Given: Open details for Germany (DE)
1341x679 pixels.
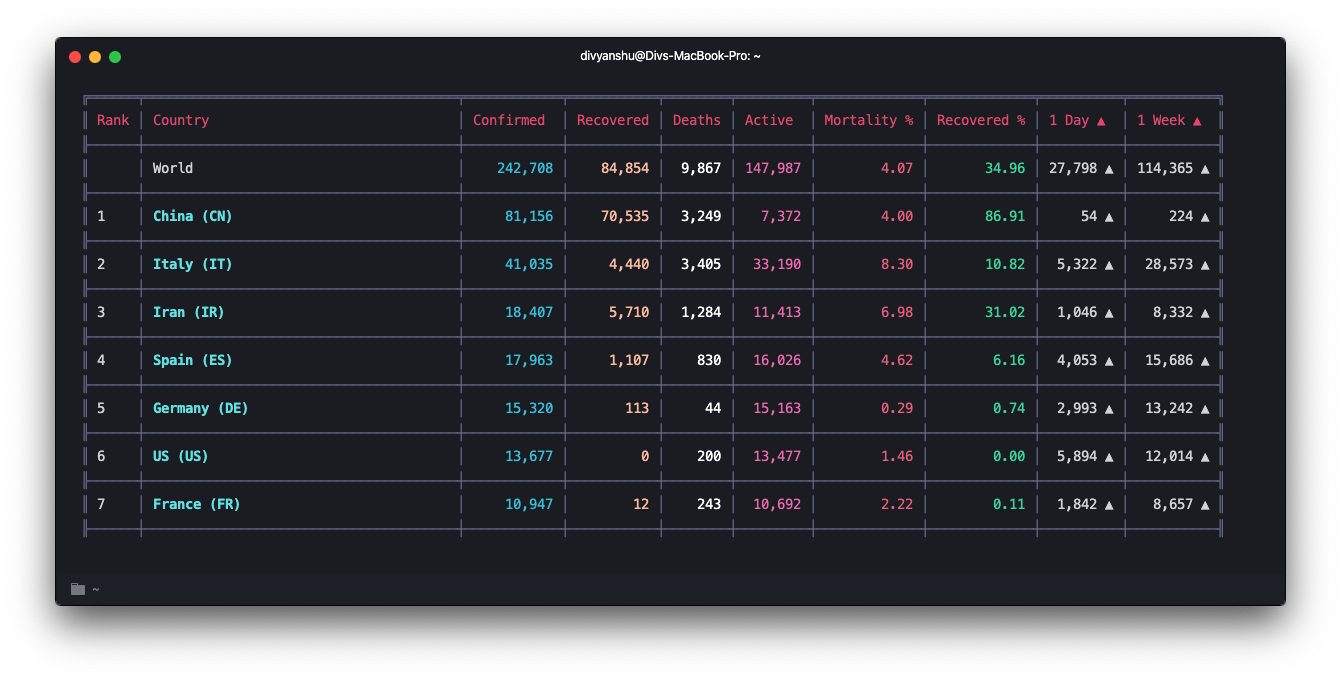Looking at the screenshot, I should (199, 408).
